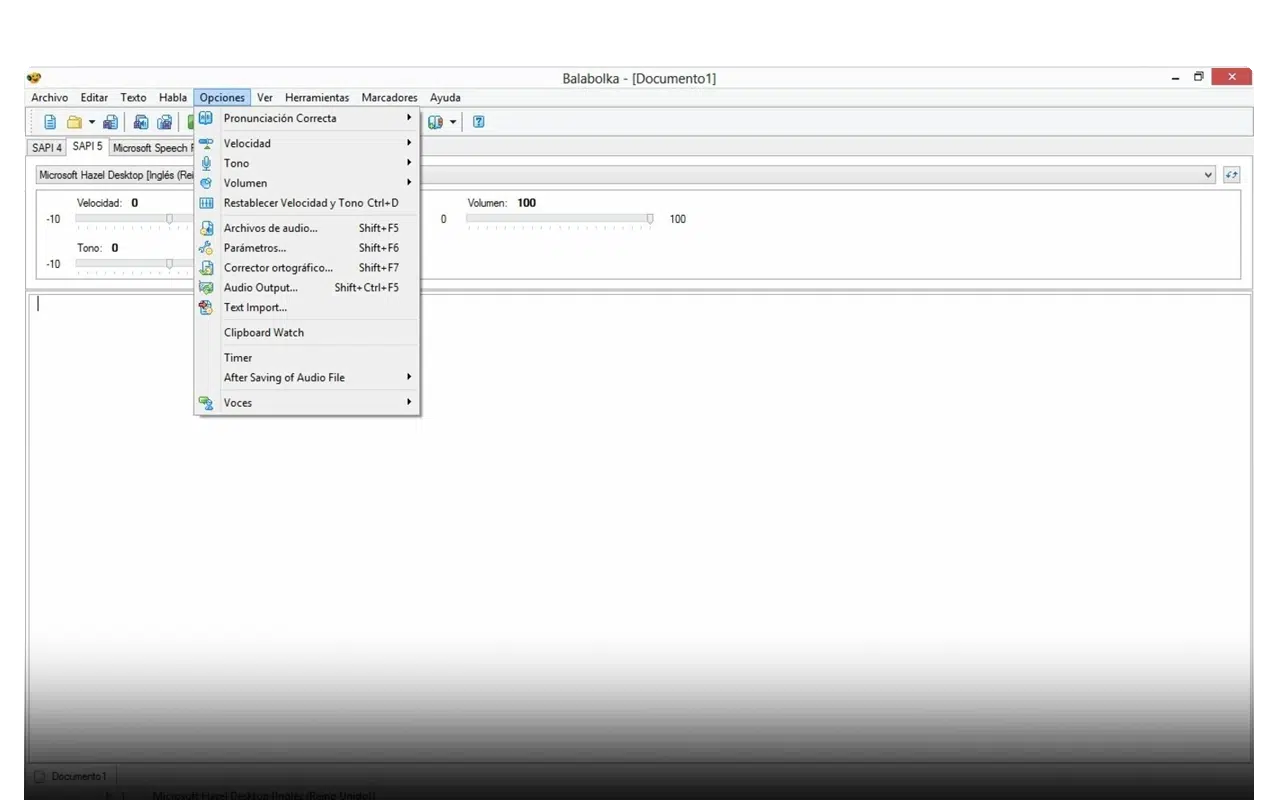Open the Microsoft Hazel Desktop voice dropdown
This screenshot has width=1280, height=800.
pyautogui.click(x=626, y=175)
